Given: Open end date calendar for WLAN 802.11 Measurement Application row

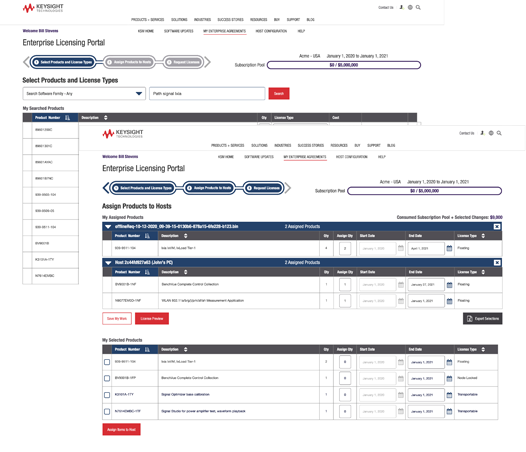Looking at the screenshot, I should (450, 301).
